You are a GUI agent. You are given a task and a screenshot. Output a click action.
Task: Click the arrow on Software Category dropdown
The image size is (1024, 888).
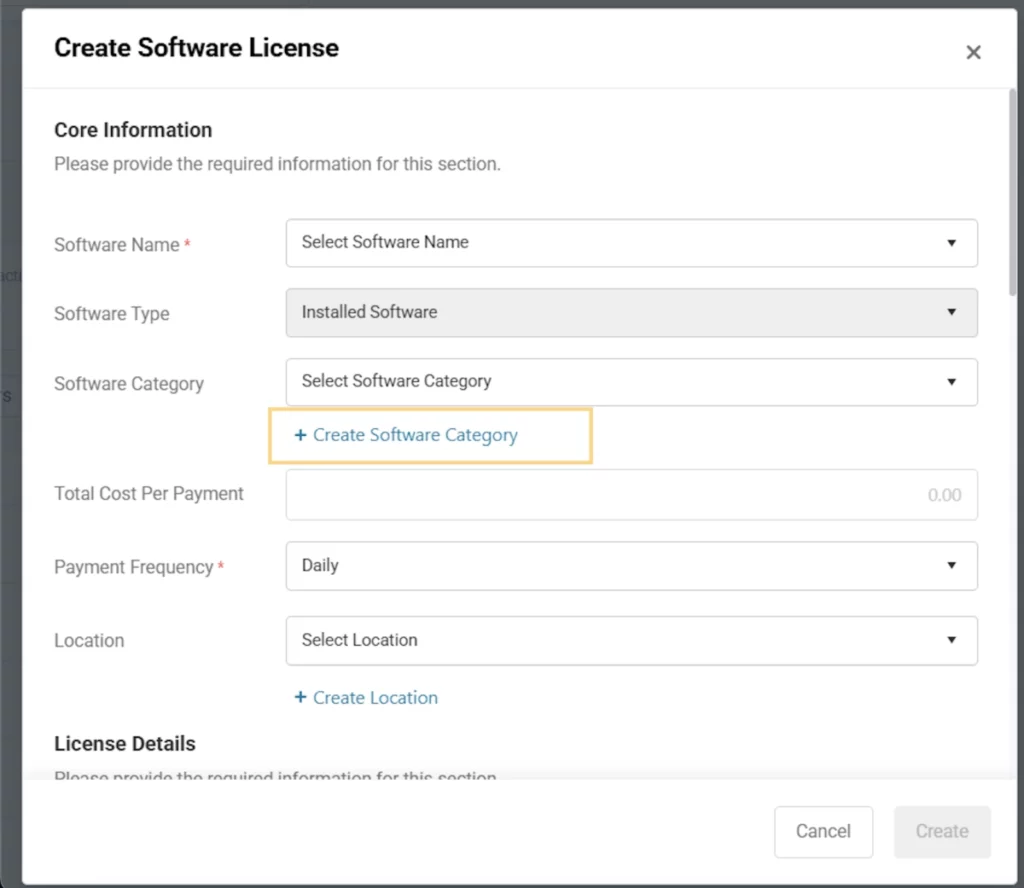(951, 382)
